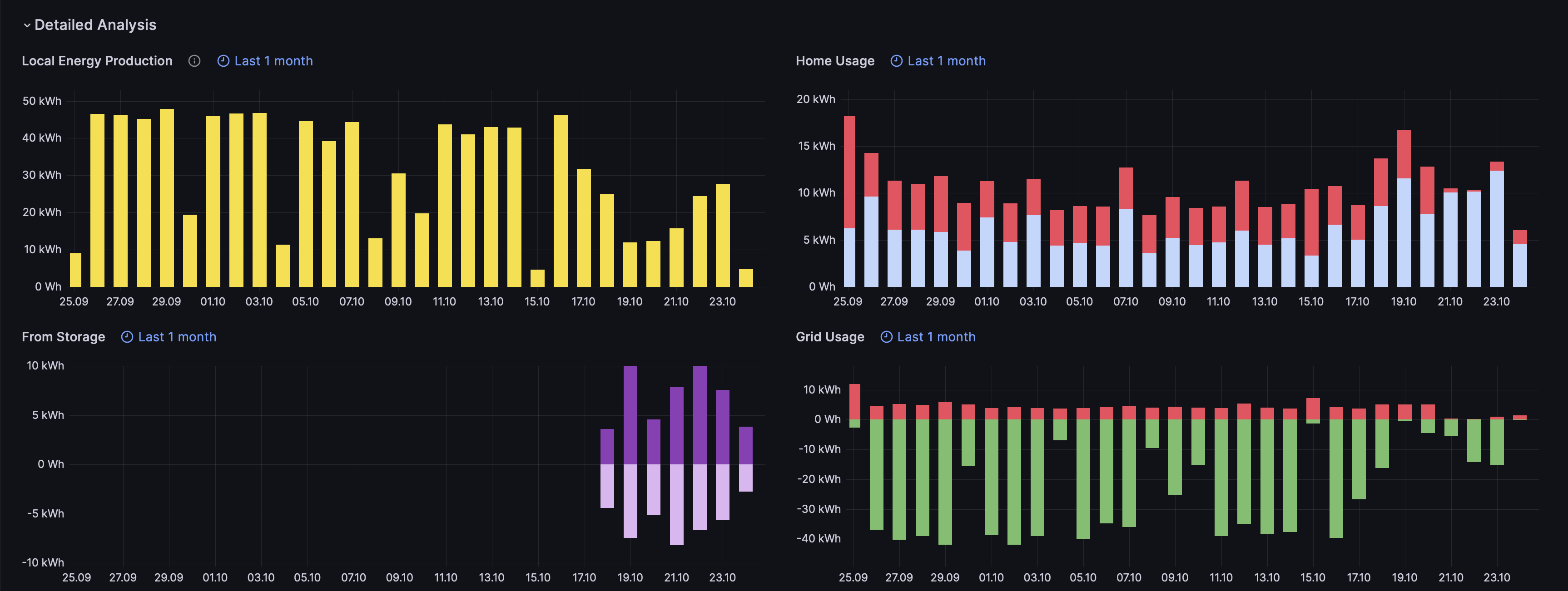Click the purple storage bar at 19.10
The width and height of the screenshot is (1568, 591).
[630, 415]
